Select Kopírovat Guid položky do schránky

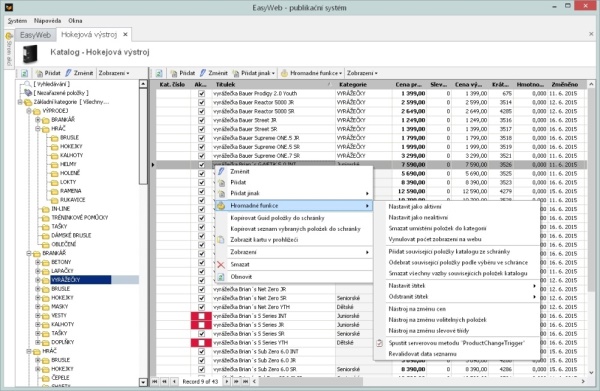[x=277, y=218]
